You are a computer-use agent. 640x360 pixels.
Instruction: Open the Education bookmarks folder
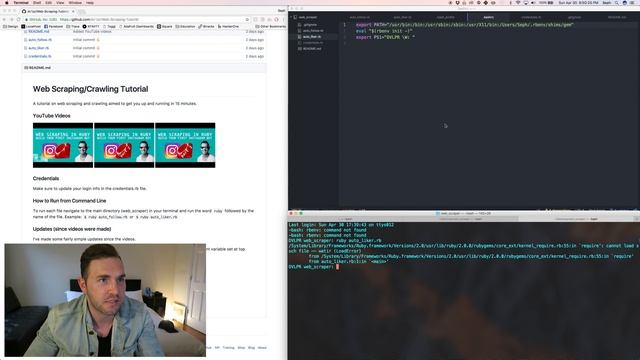[x=185, y=27]
